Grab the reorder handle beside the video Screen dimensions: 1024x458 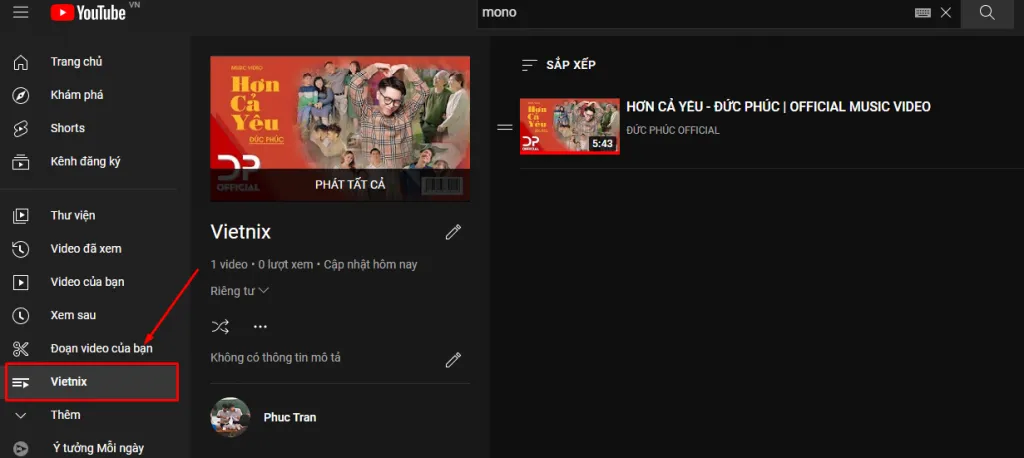505,127
